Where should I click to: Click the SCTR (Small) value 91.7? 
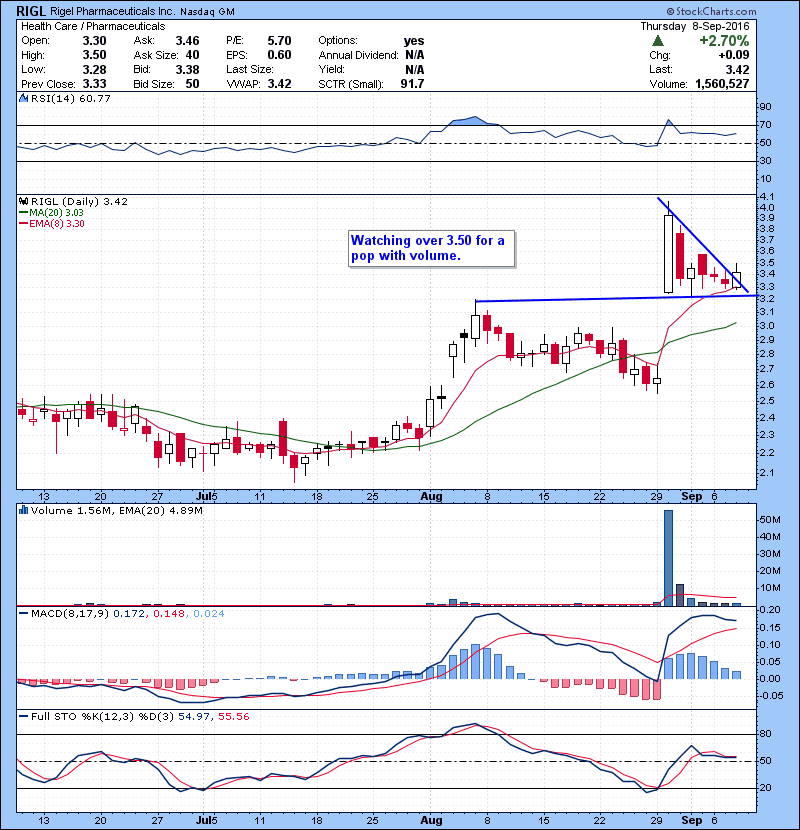point(412,84)
